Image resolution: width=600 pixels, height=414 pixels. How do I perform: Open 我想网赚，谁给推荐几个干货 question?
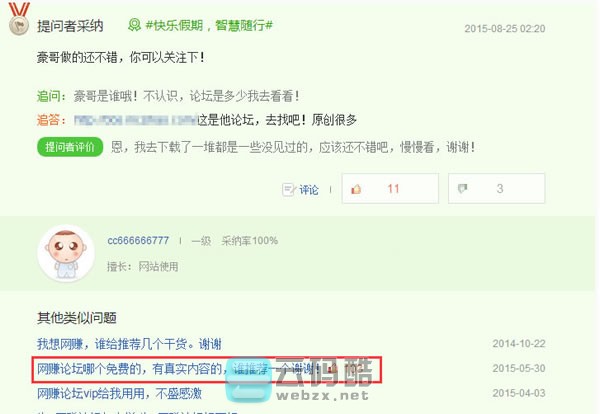click(129, 344)
